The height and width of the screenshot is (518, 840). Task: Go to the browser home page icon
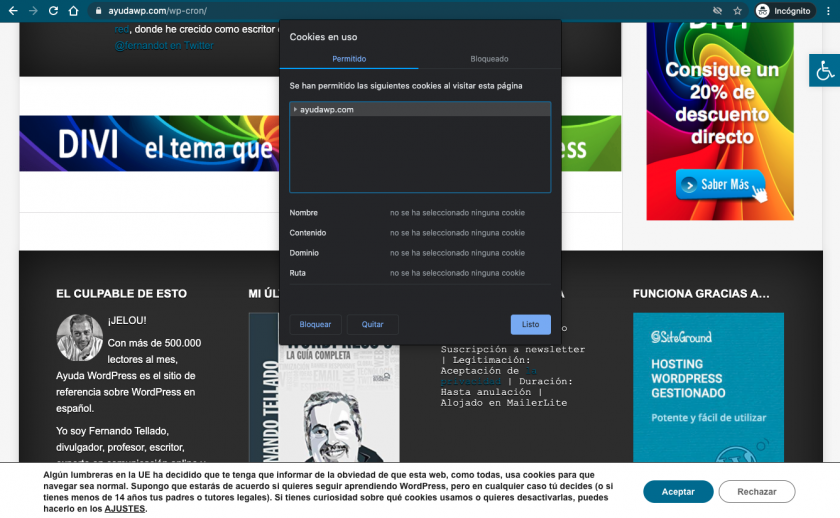coord(74,10)
